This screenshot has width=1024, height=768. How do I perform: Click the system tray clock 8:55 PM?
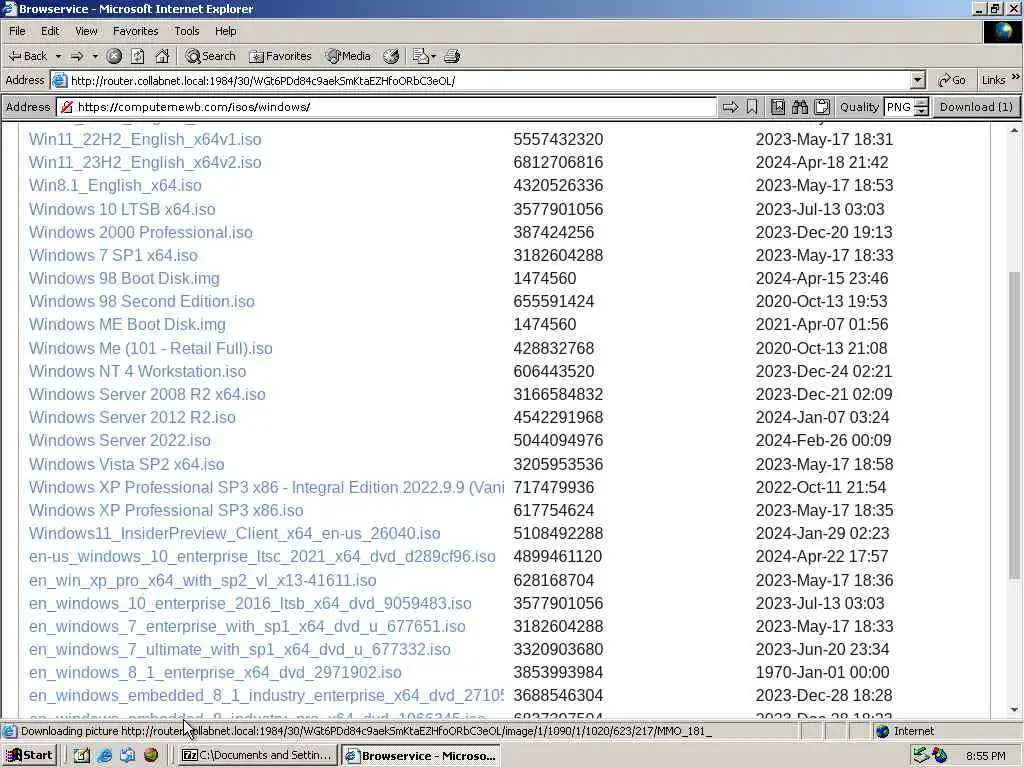click(x=985, y=756)
